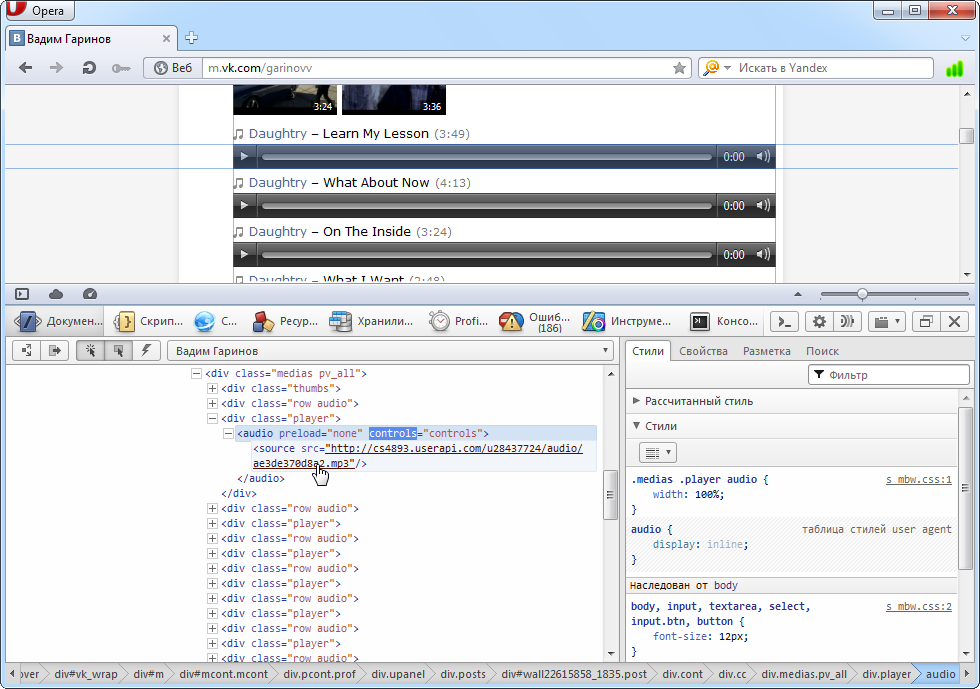Open the Скрипты Dragonfly tab
This screenshot has width=980, height=689.
tap(149, 321)
